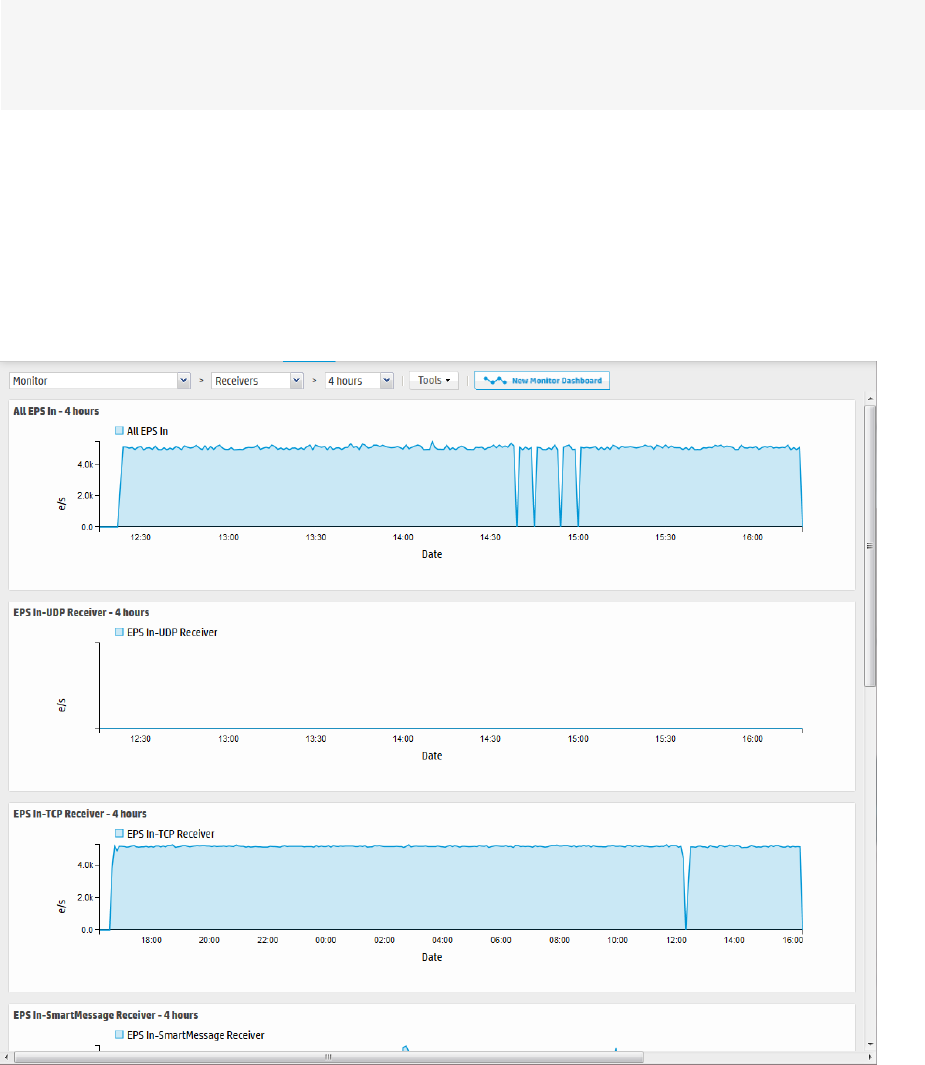The height and width of the screenshot is (1065, 925).
Task: Click the vertical scrollbar thumb
Action: click(870, 546)
